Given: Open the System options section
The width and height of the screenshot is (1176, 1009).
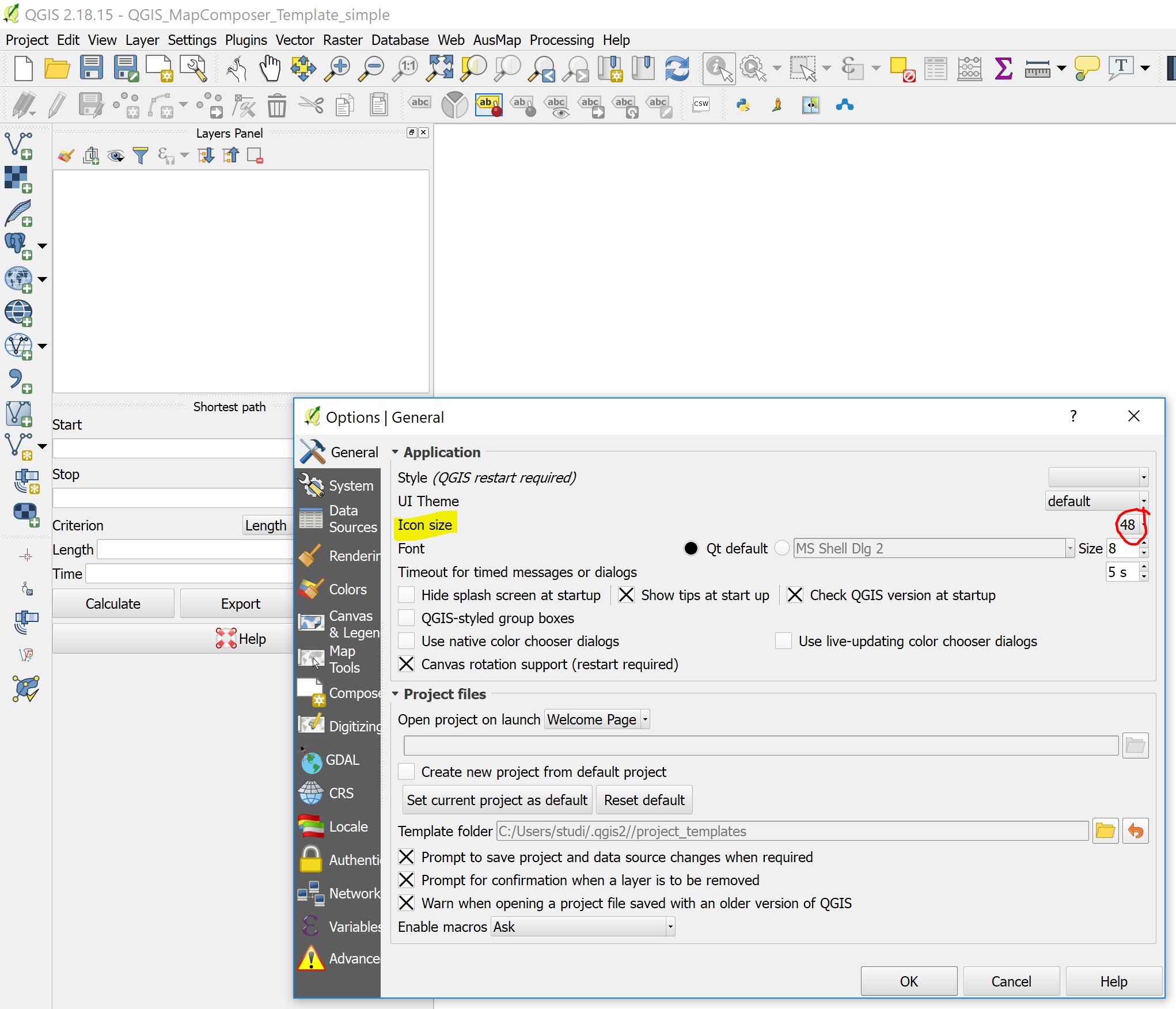Looking at the screenshot, I should pyautogui.click(x=337, y=485).
